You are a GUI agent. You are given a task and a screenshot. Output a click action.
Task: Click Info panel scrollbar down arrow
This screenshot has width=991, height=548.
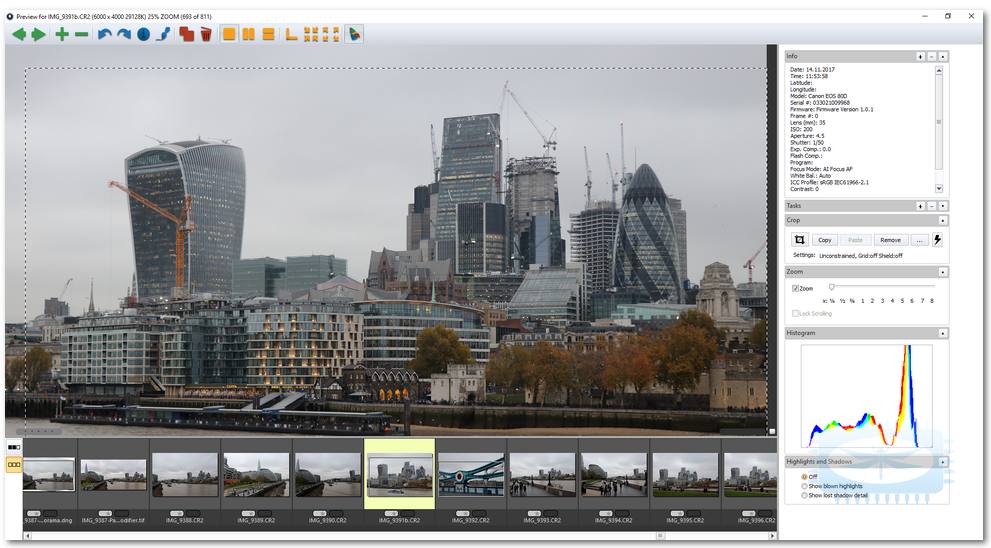click(x=939, y=188)
